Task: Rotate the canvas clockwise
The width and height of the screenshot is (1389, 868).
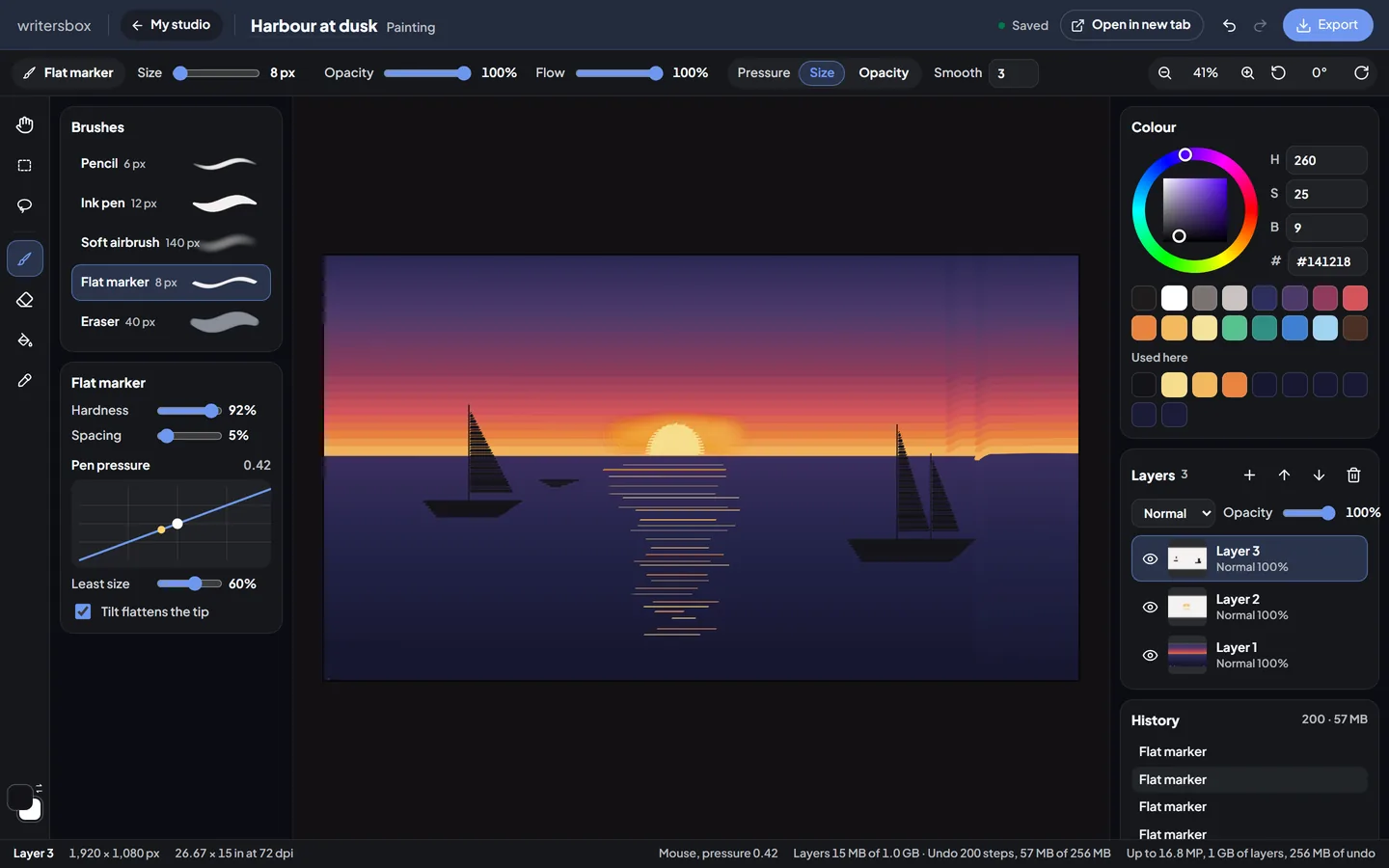Action: 1361,73
